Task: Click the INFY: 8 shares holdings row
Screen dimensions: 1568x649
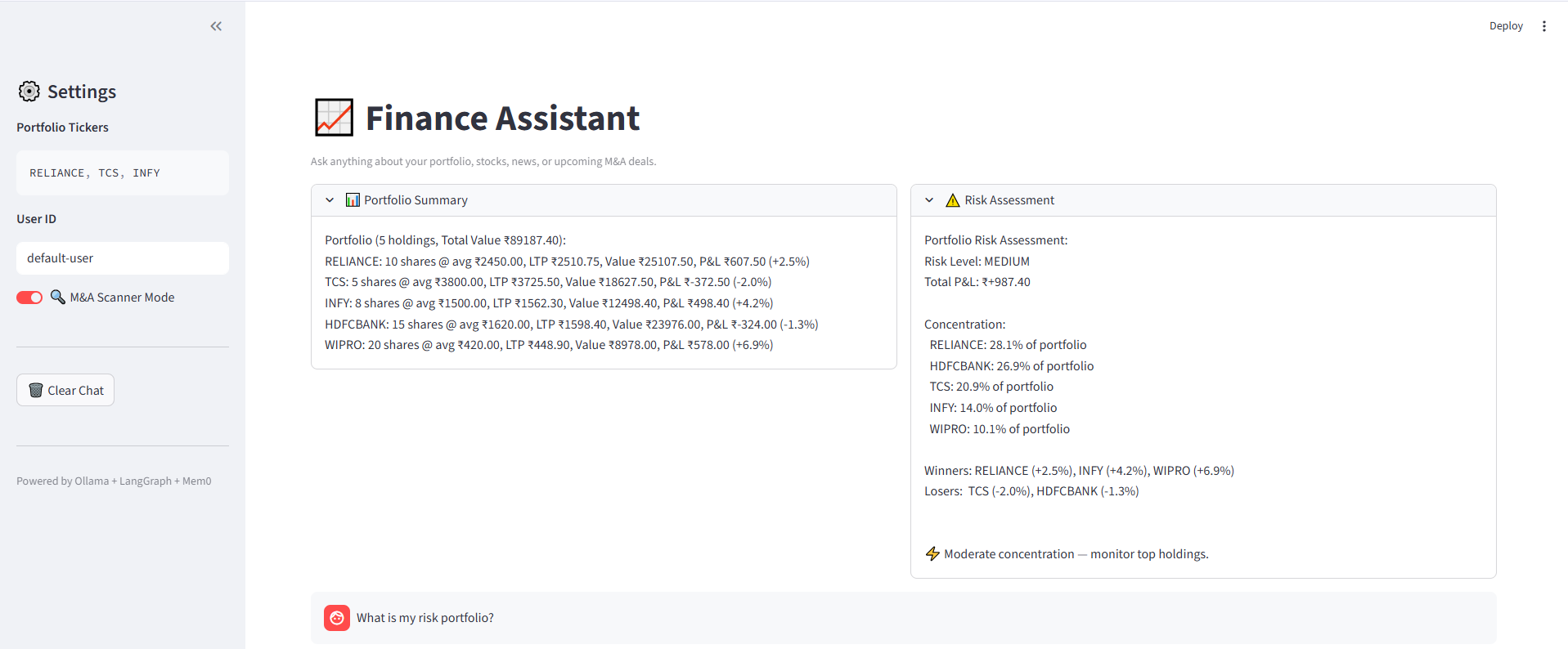Action: pos(549,303)
